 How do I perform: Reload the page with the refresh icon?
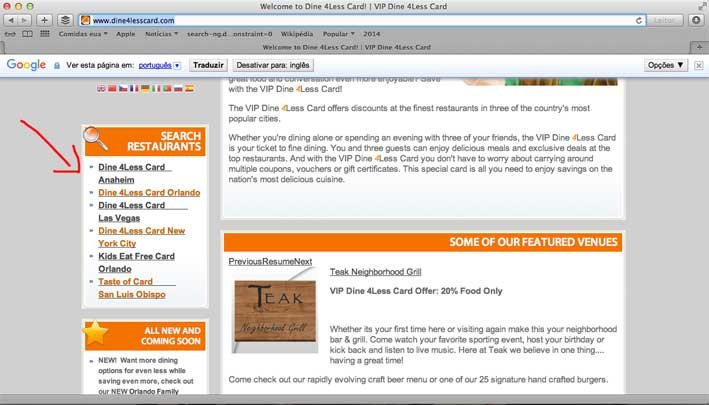[x=636, y=20]
